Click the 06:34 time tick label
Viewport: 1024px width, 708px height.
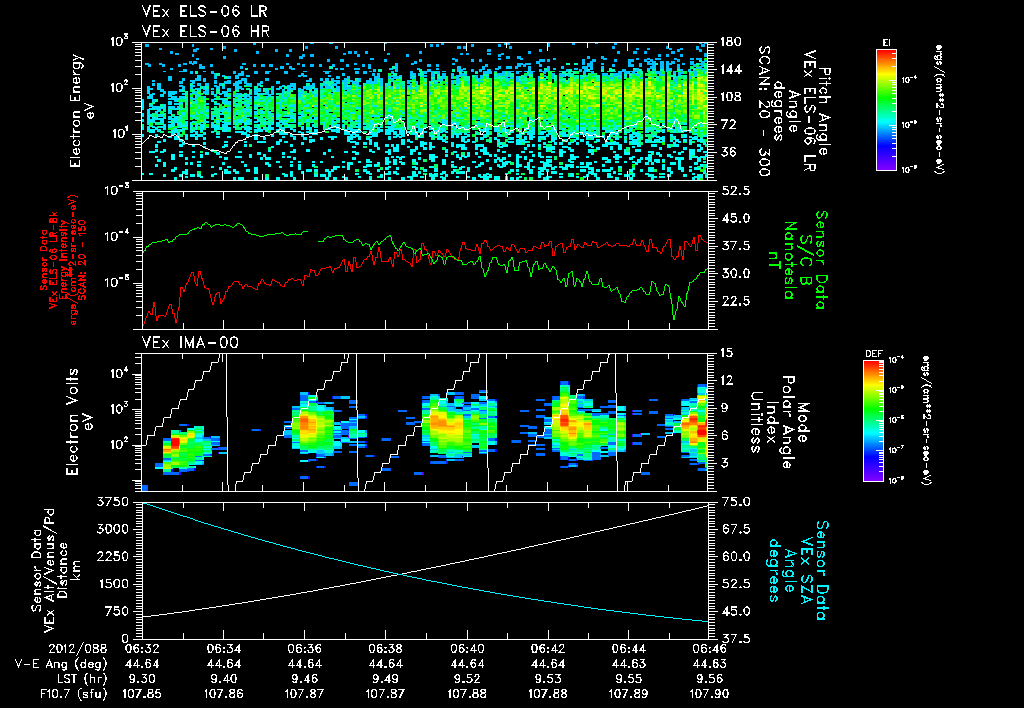[x=223, y=649]
